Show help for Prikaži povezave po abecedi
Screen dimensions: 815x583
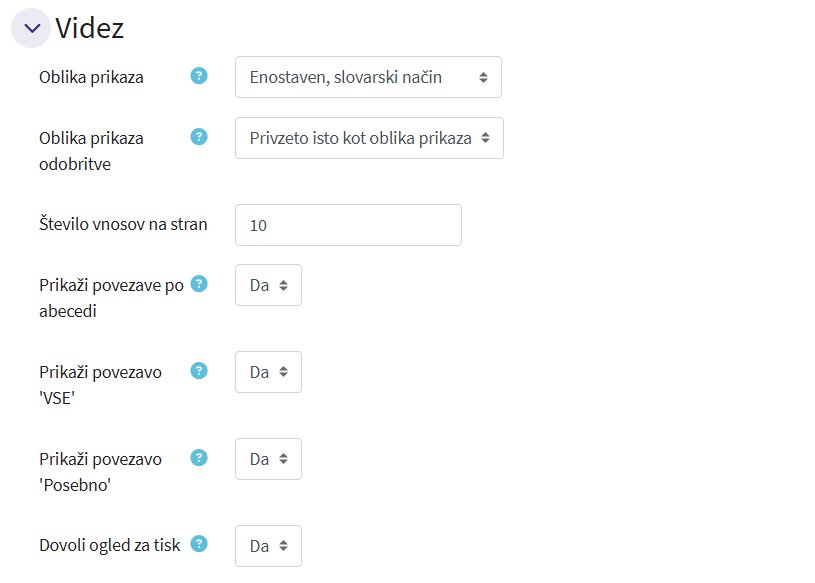[x=199, y=284]
